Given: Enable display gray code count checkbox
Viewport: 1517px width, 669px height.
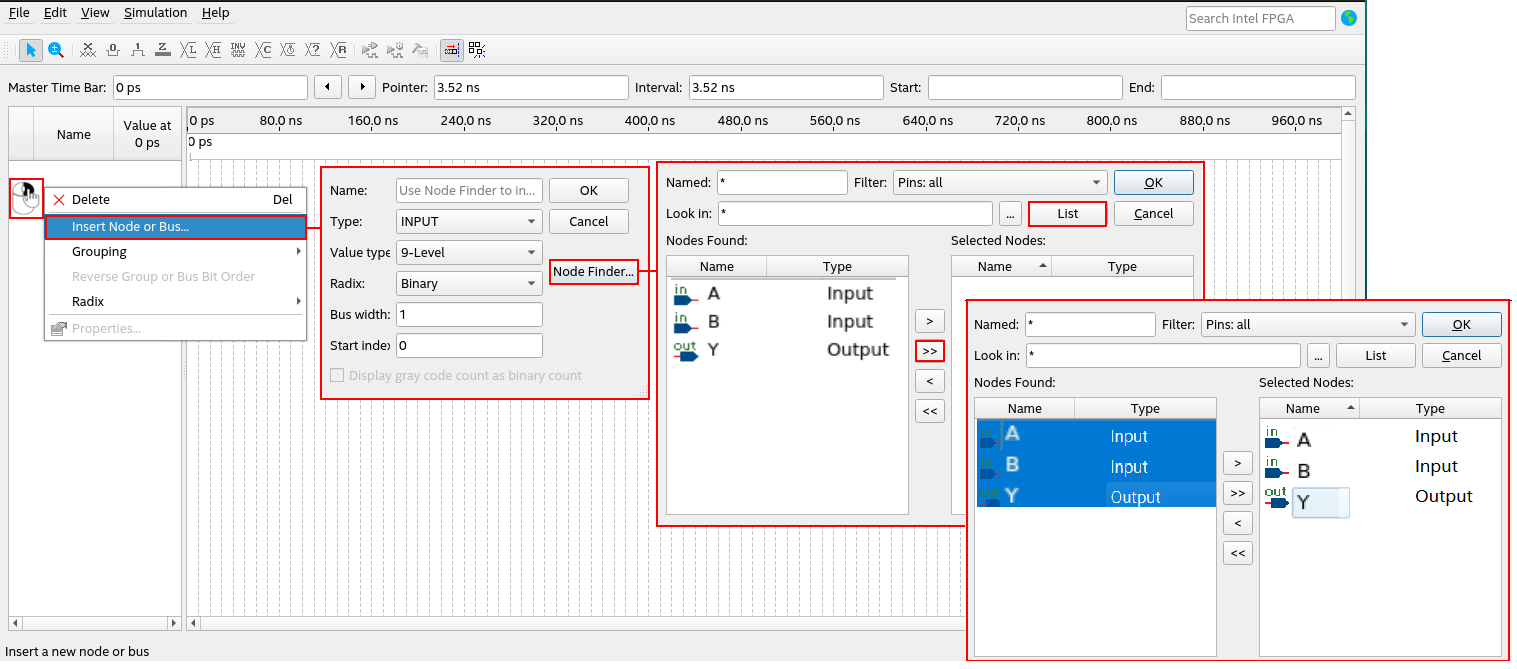Looking at the screenshot, I should [x=338, y=376].
